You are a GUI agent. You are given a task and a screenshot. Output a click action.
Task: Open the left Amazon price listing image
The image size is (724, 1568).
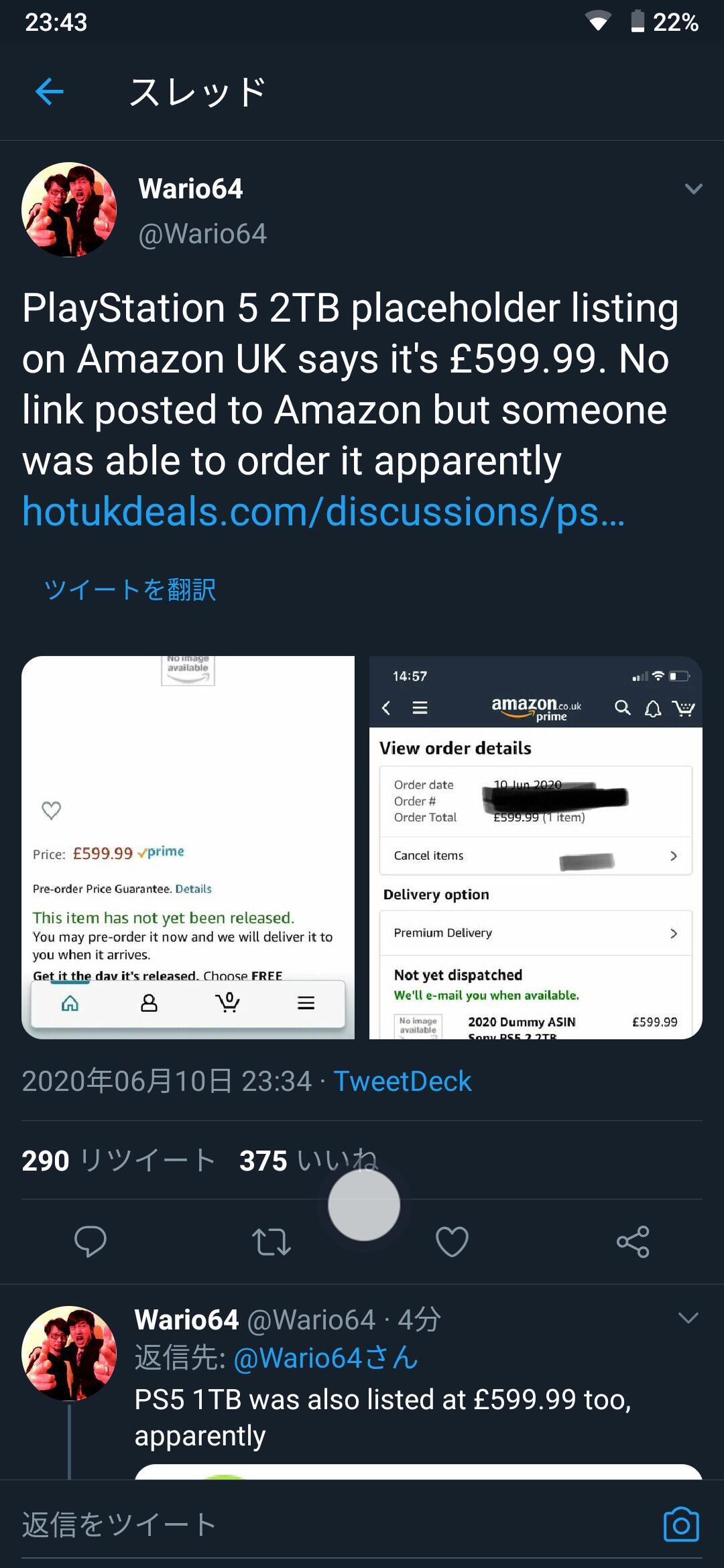[188, 848]
